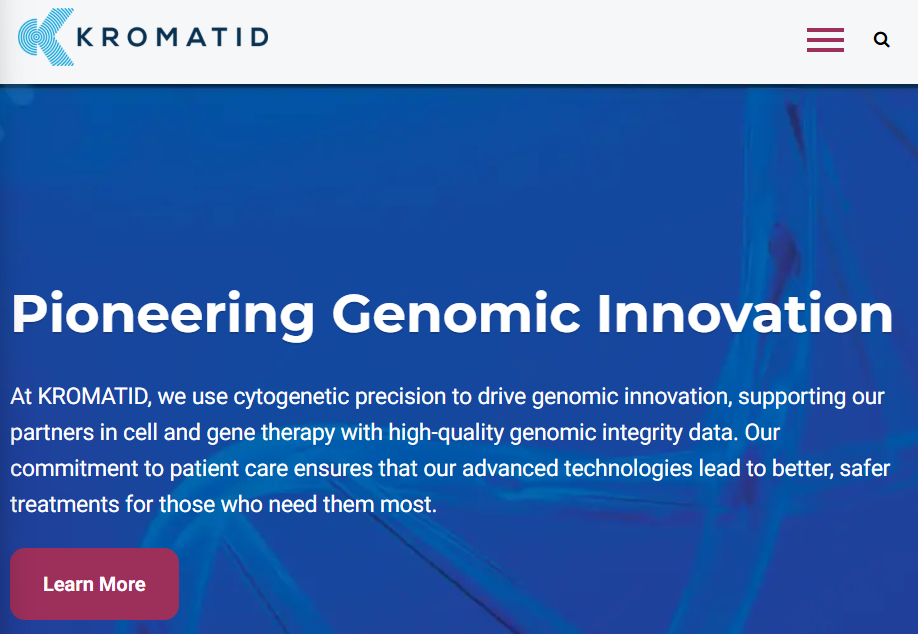The image size is (918, 634).
Task: Click the line ending need them most
Action: pos(224,504)
